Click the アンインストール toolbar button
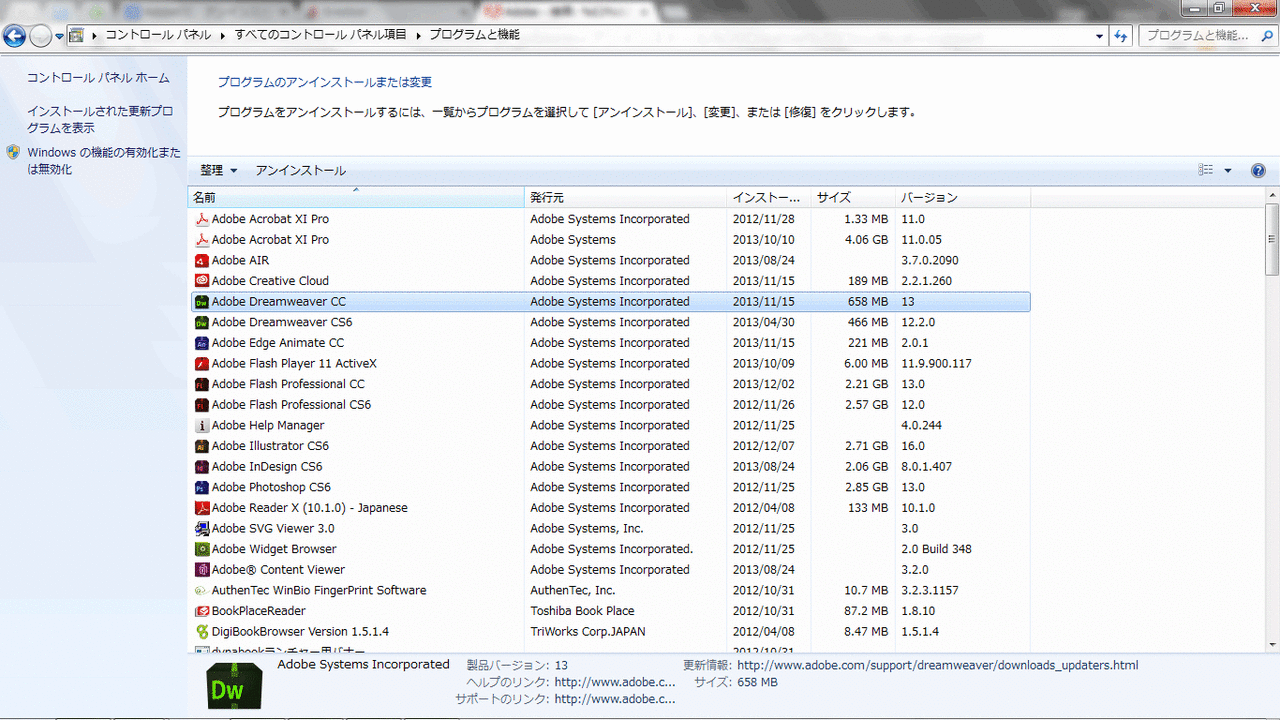 pyautogui.click(x=301, y=171)
